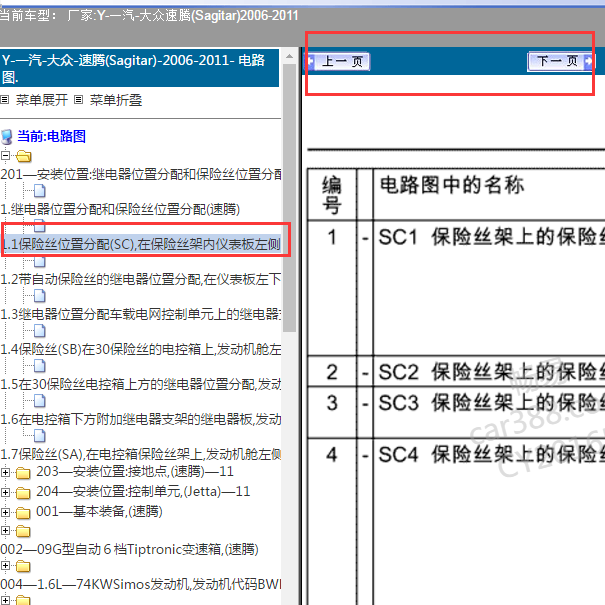The width and height of the screenshot is (605, 605).
Task: Open 001—基本装备,(速腾) entry
Action: click(x=99, y=512)
